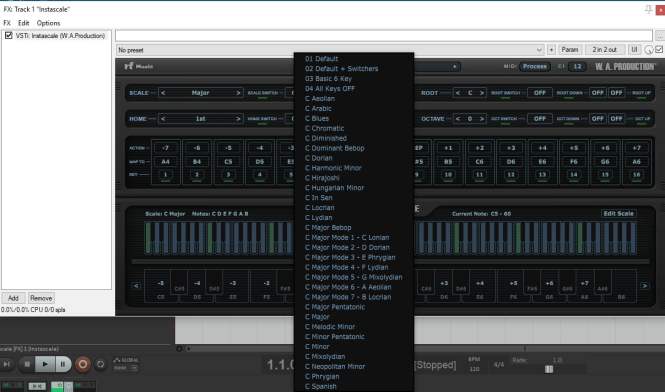665x392 pixels.
Task: Click the octave increase arrow beside 0
Action: tap(482, 119)
